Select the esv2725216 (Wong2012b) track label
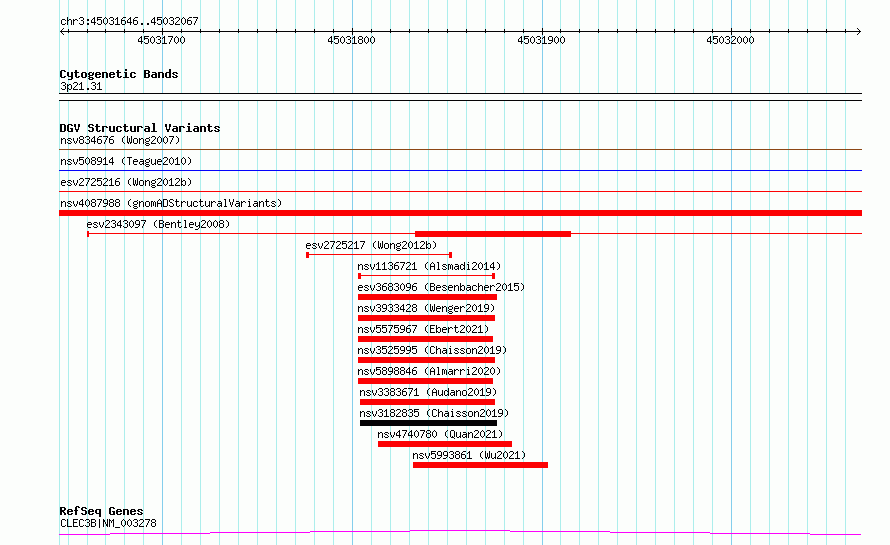890x545 pixels. pyautogui.click(x=125, y=182)
